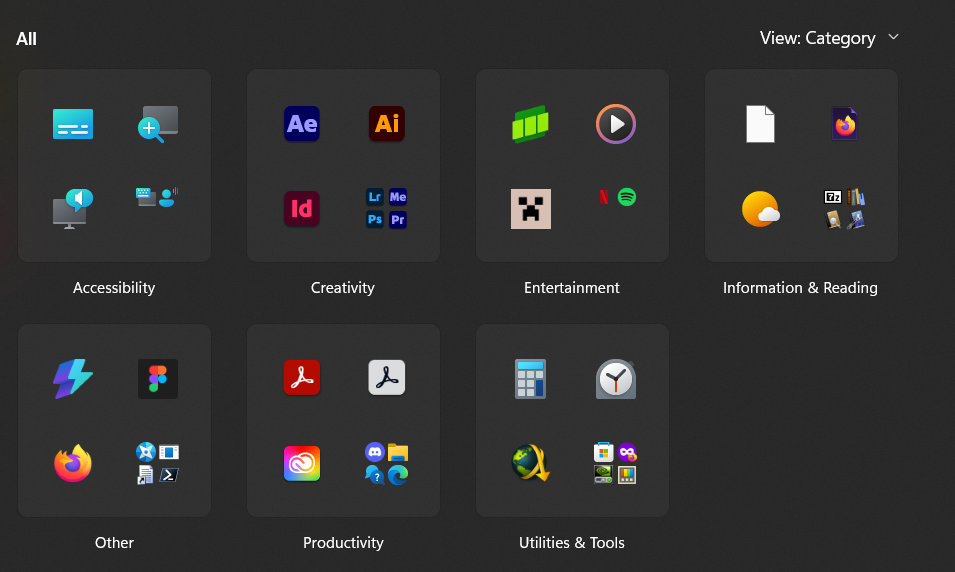Open Adobe InDesign
This screenshot has height=572, width=955.
coord(302,209)
